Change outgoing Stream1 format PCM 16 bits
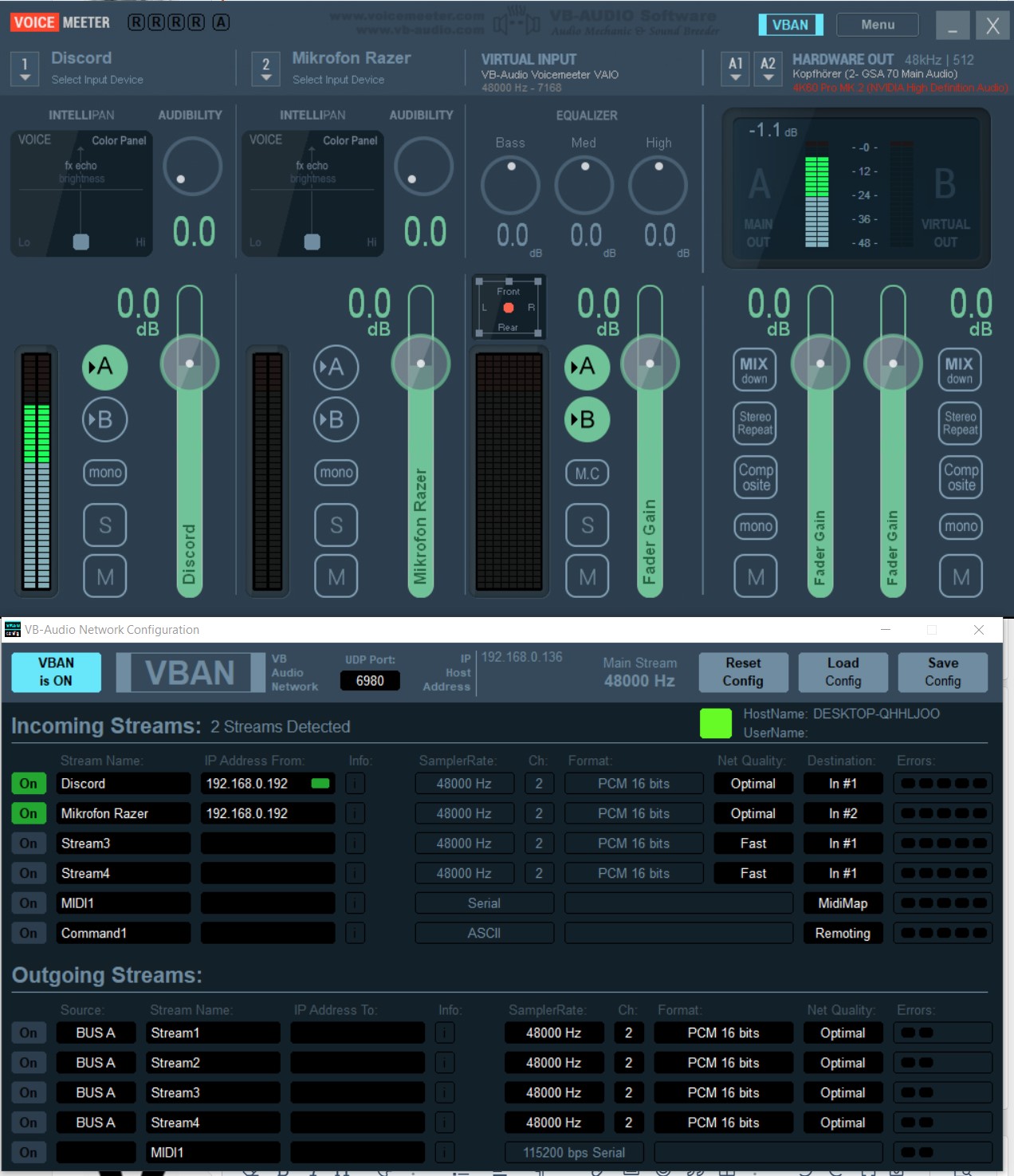The width and height of the screenshot is (1014, 1176). (x=723, y=1032)
